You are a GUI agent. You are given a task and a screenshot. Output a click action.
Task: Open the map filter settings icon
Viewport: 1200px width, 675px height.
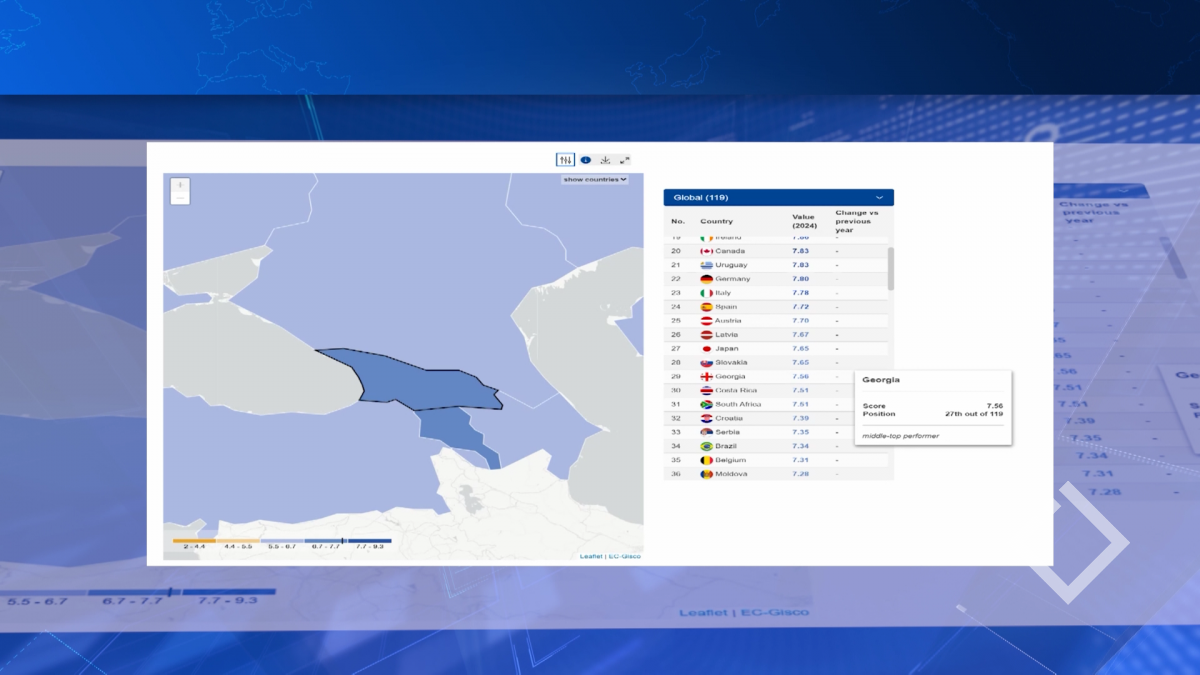pos(566,160)
